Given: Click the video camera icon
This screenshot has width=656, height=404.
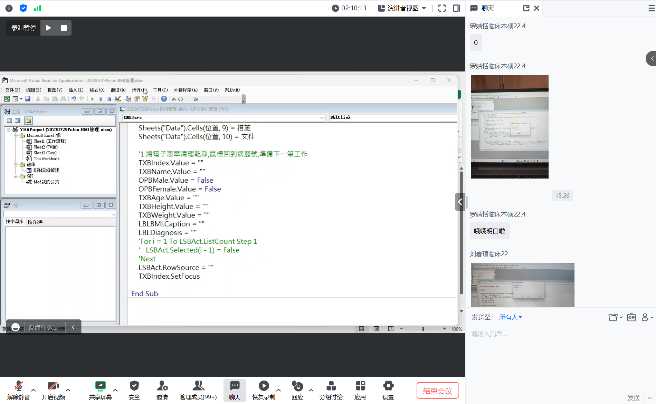Looking at the screenshot, I should 52,386.
